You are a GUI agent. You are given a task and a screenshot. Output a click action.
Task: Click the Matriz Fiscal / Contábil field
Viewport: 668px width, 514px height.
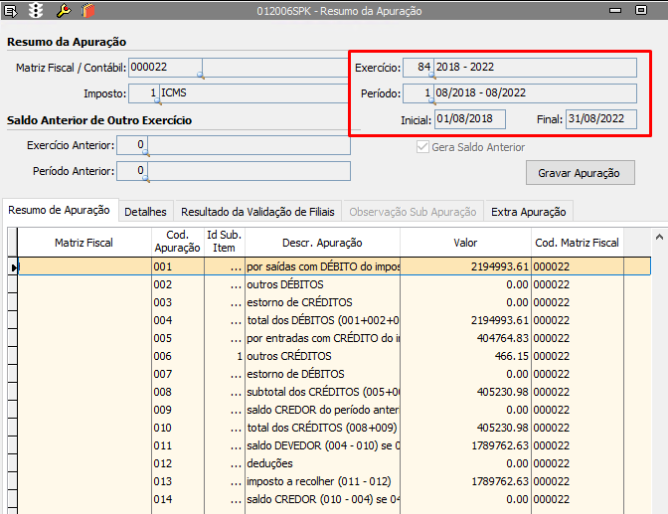point(165,68)
